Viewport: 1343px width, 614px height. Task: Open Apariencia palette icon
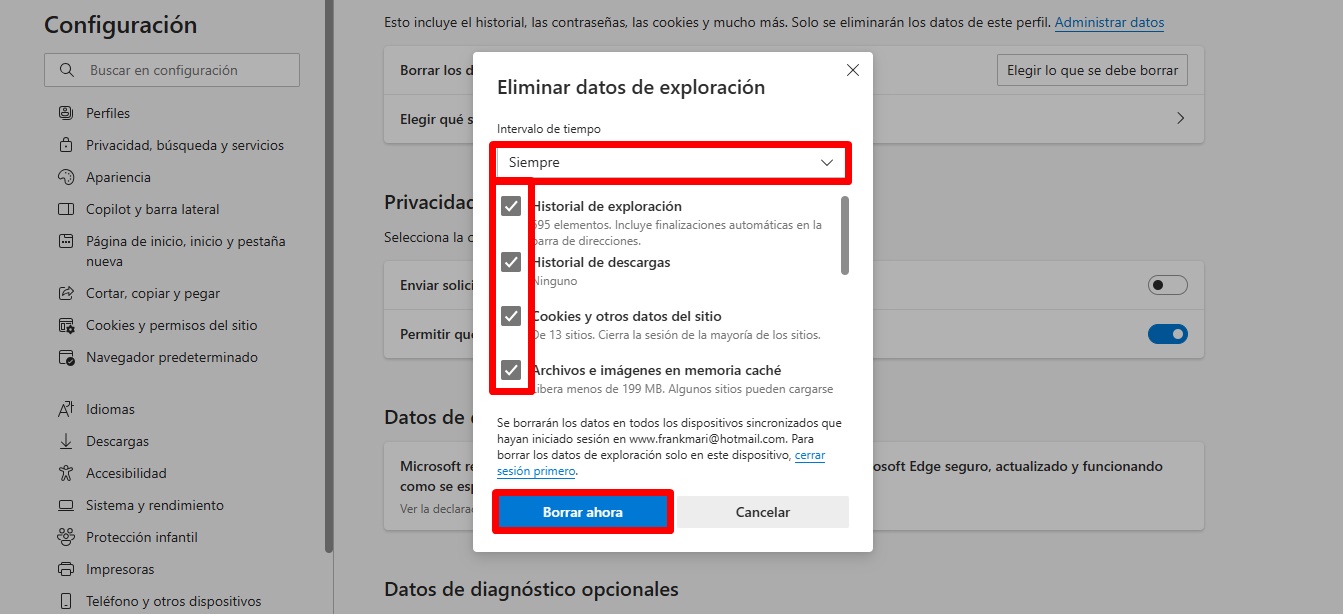coord(66,177)
